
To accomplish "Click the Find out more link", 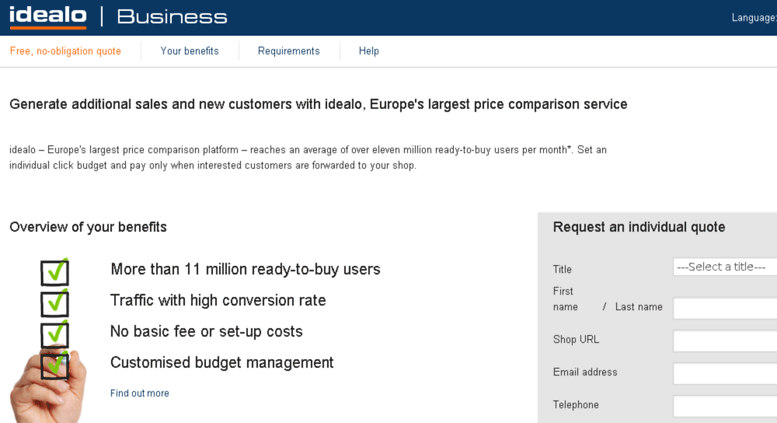I will click(140, 393).
